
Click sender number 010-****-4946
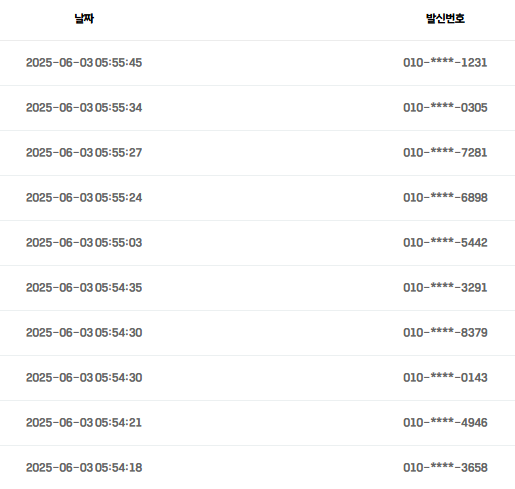pos(445,422)
